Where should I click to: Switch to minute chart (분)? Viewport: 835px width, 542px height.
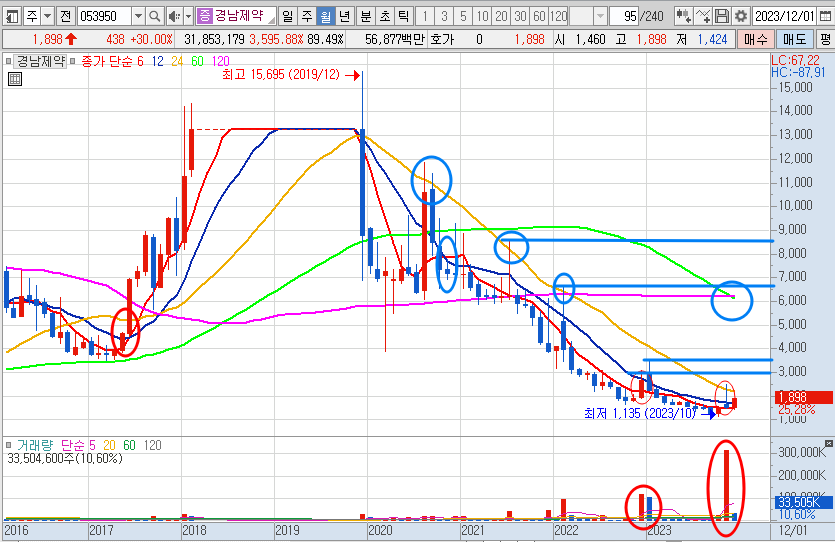[366, 17]
